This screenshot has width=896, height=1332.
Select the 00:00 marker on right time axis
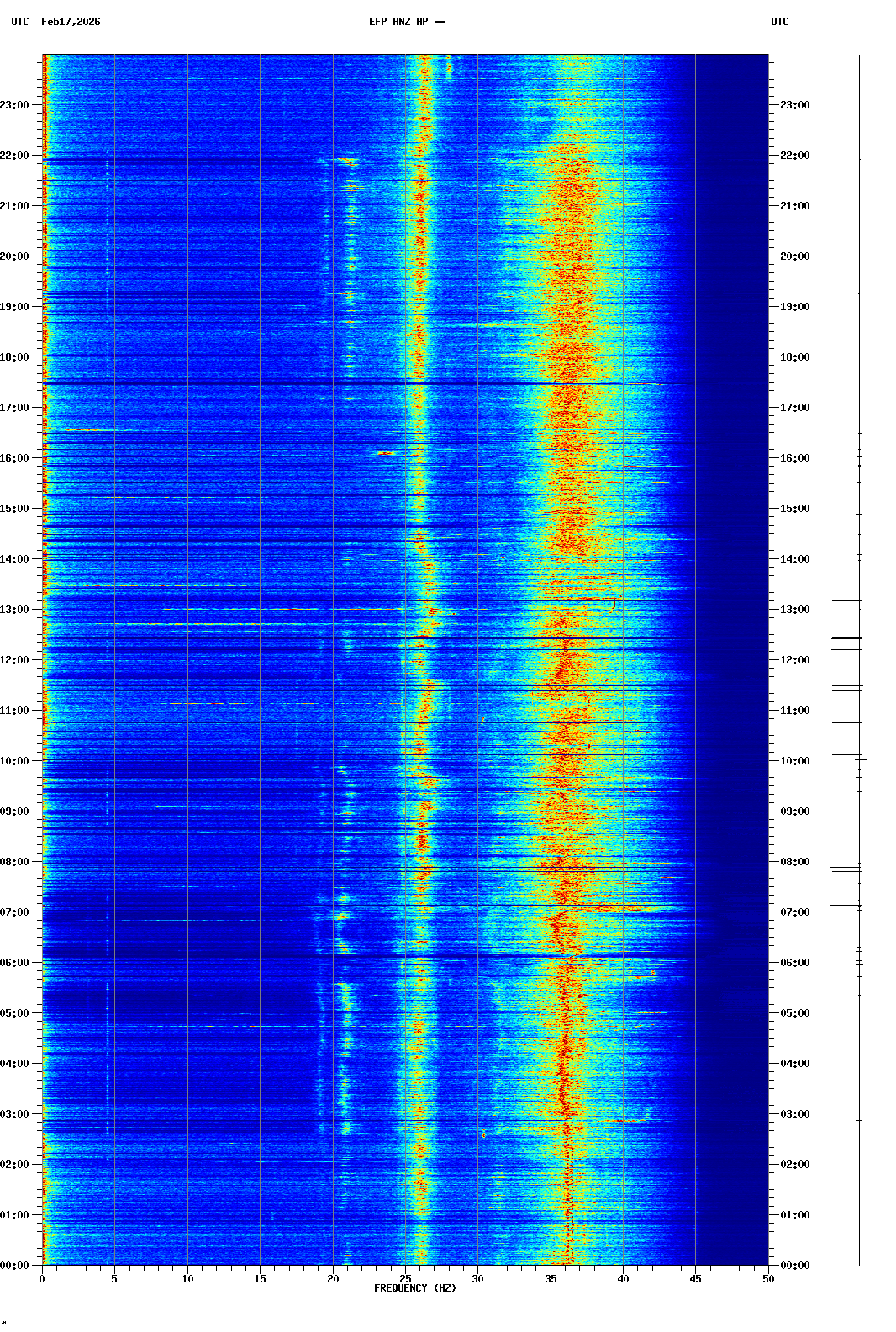794,1266
